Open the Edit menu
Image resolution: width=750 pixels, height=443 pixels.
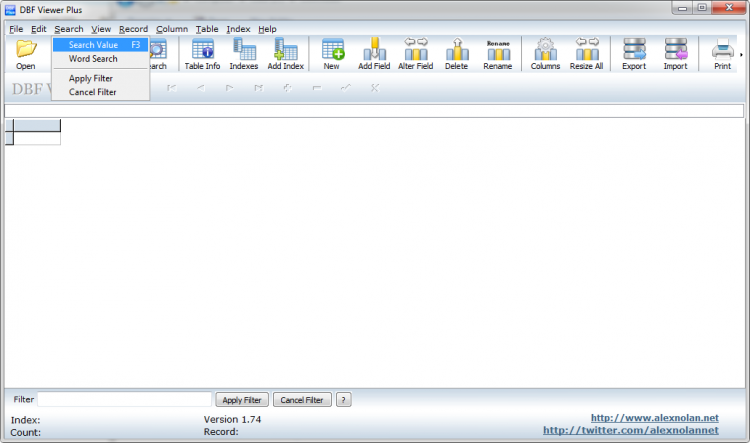(x=39, y=29)
